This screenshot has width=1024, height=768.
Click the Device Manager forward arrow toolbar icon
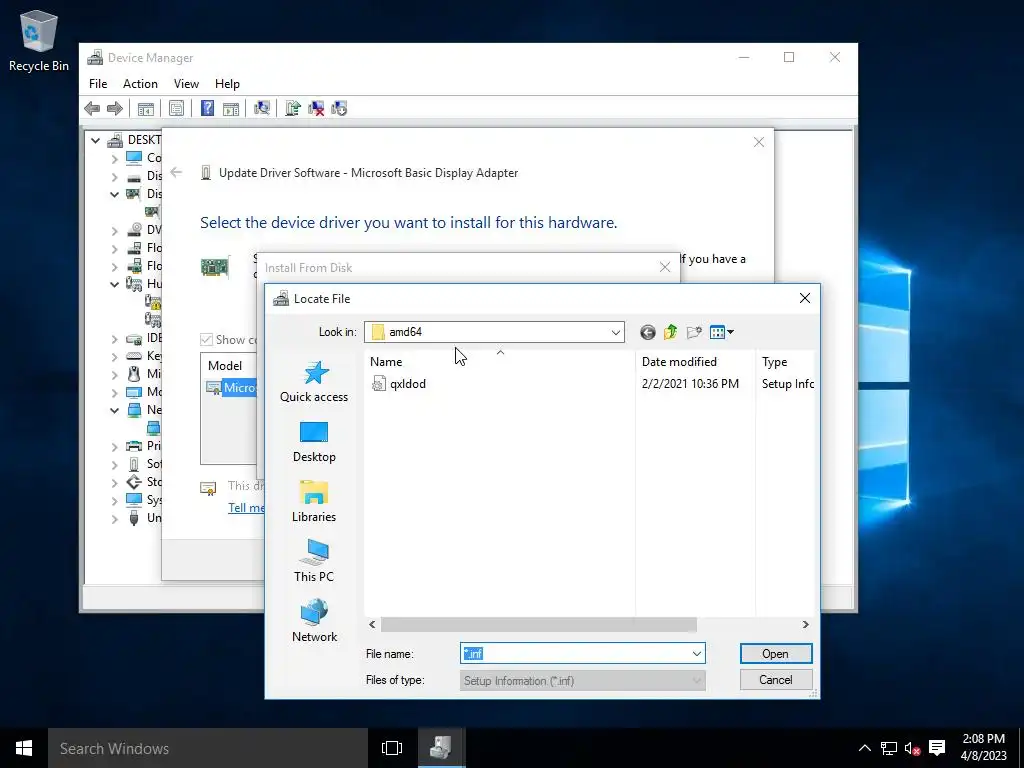point(115,108)
